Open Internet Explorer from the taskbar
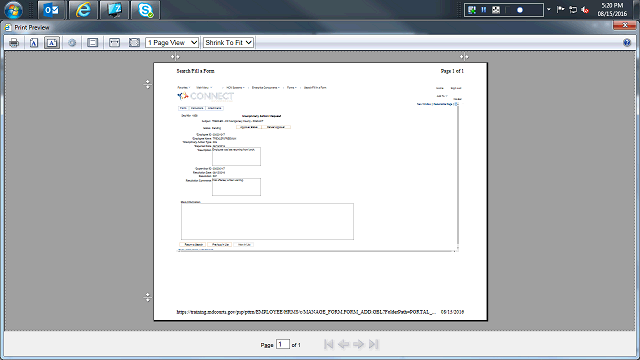This screenshot has width=640, height=360. pyautogui.click(x=83, y=10)
